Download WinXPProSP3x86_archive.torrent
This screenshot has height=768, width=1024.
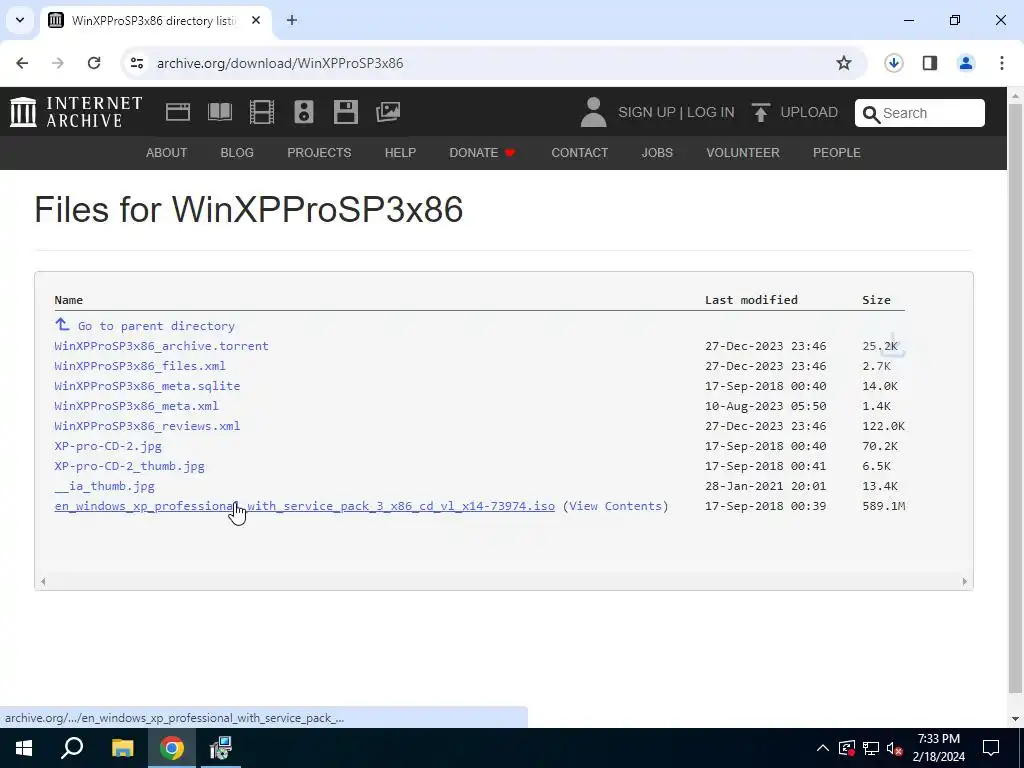pos(161,346)
